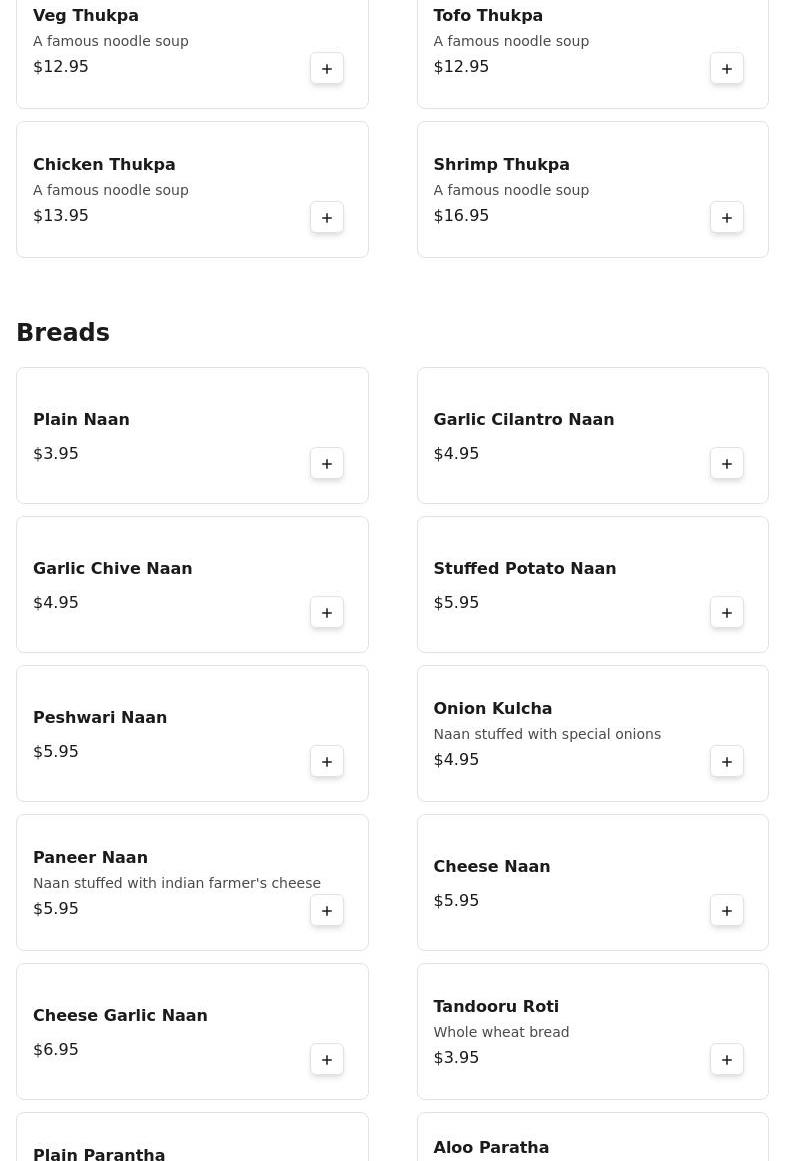Viewport: 785px width, 1161px height.
Task: Add Cheese Garlic Naan to order
Action: click(327, 1060)
